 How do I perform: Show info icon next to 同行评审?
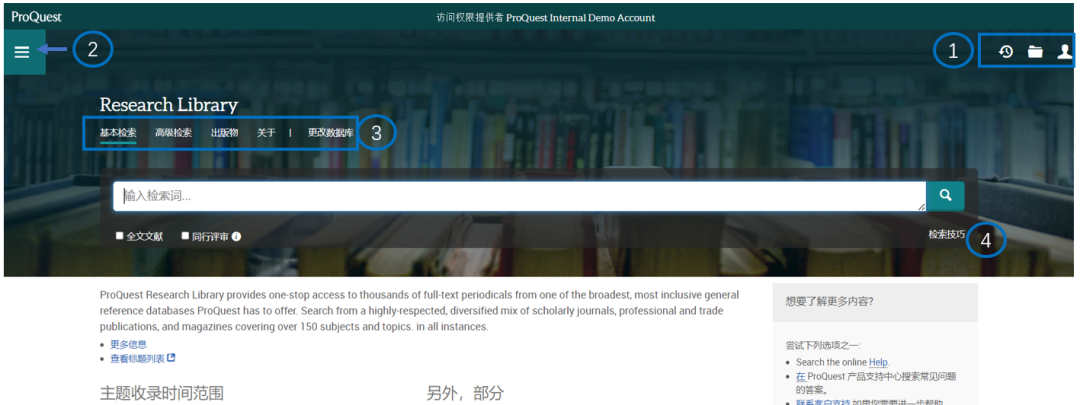pyautogui.click(x=236, y=236)
